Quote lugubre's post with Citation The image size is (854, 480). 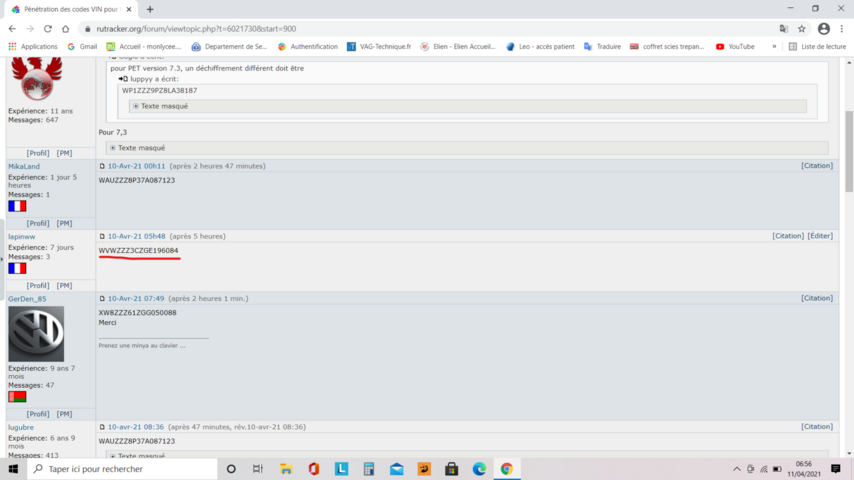tap(817, 427)
